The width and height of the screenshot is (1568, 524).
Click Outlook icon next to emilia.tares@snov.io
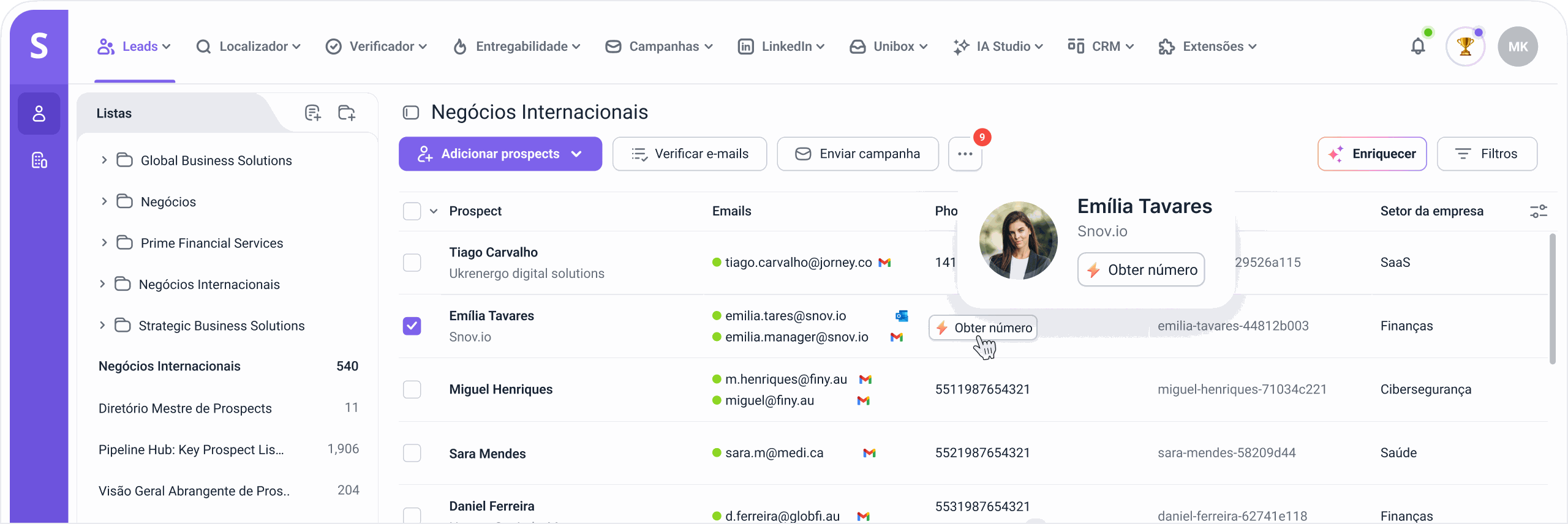902,316
